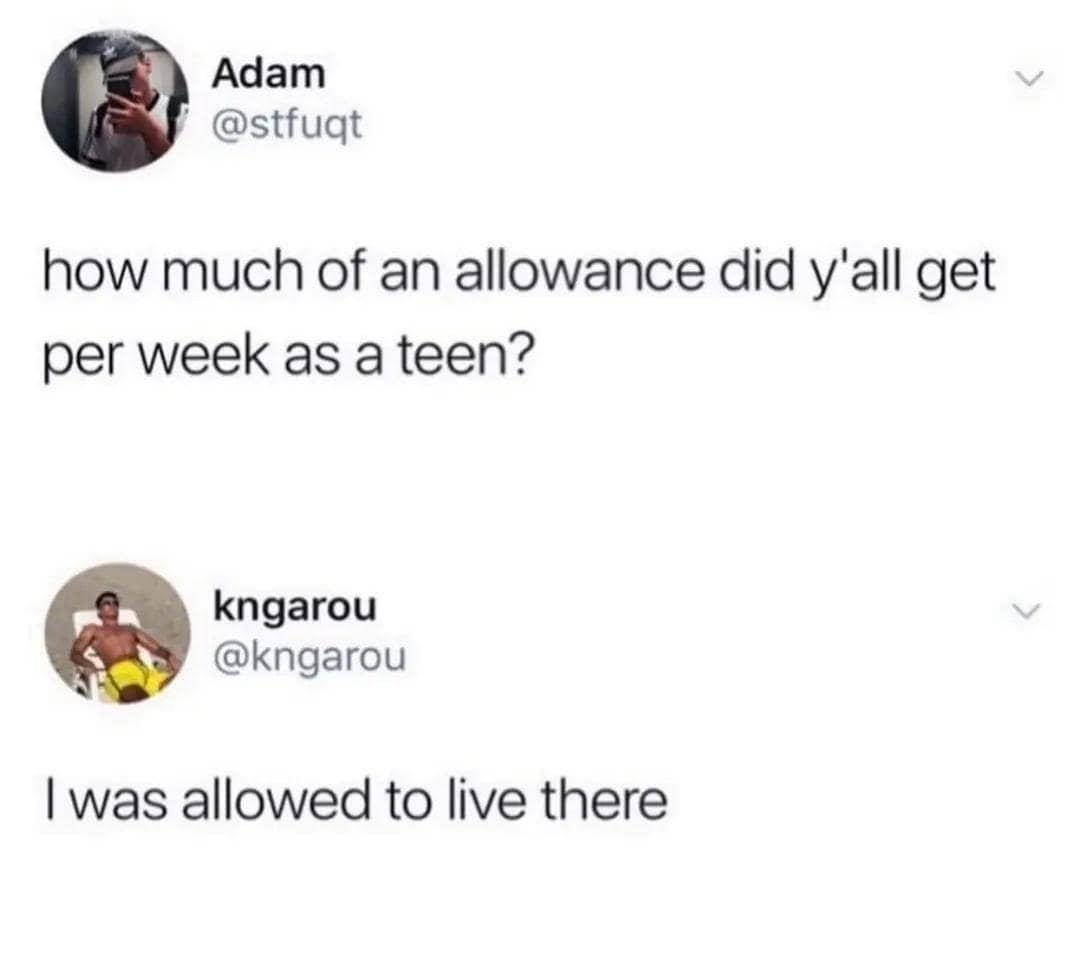The height and width of the screenshot is (959, 1079).
Task: Click the bold kngarou display name
Action: 295,608
